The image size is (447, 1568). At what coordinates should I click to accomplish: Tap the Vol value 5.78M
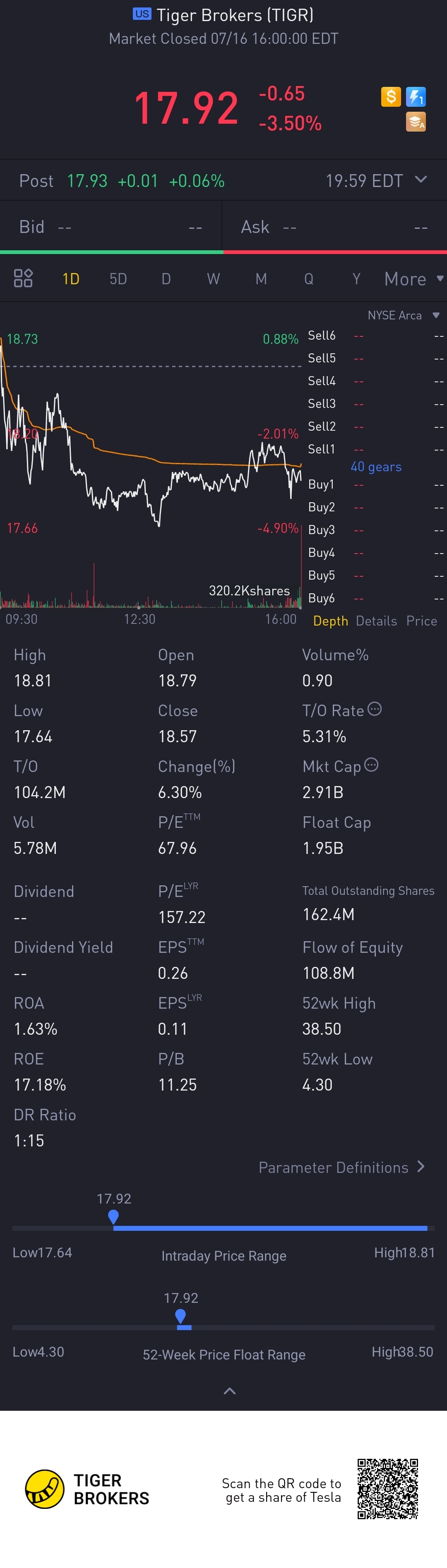pyautogui.click(x=35, y=848)
